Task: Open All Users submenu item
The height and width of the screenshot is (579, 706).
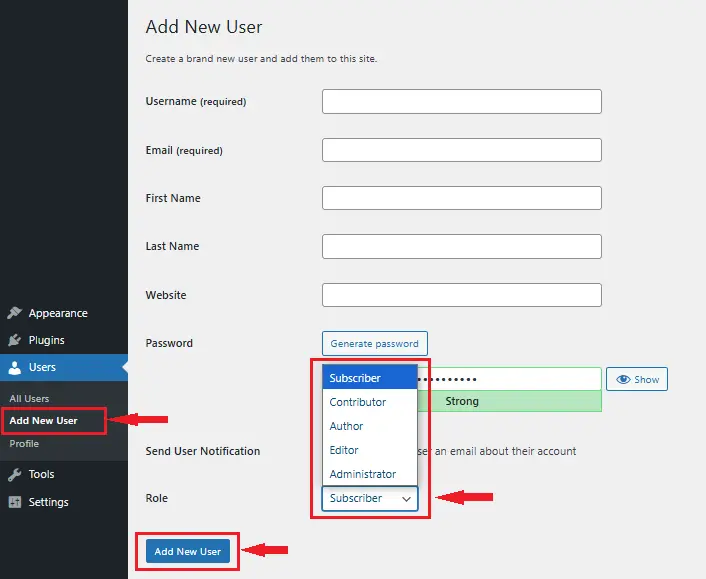Action: point(29,399)
